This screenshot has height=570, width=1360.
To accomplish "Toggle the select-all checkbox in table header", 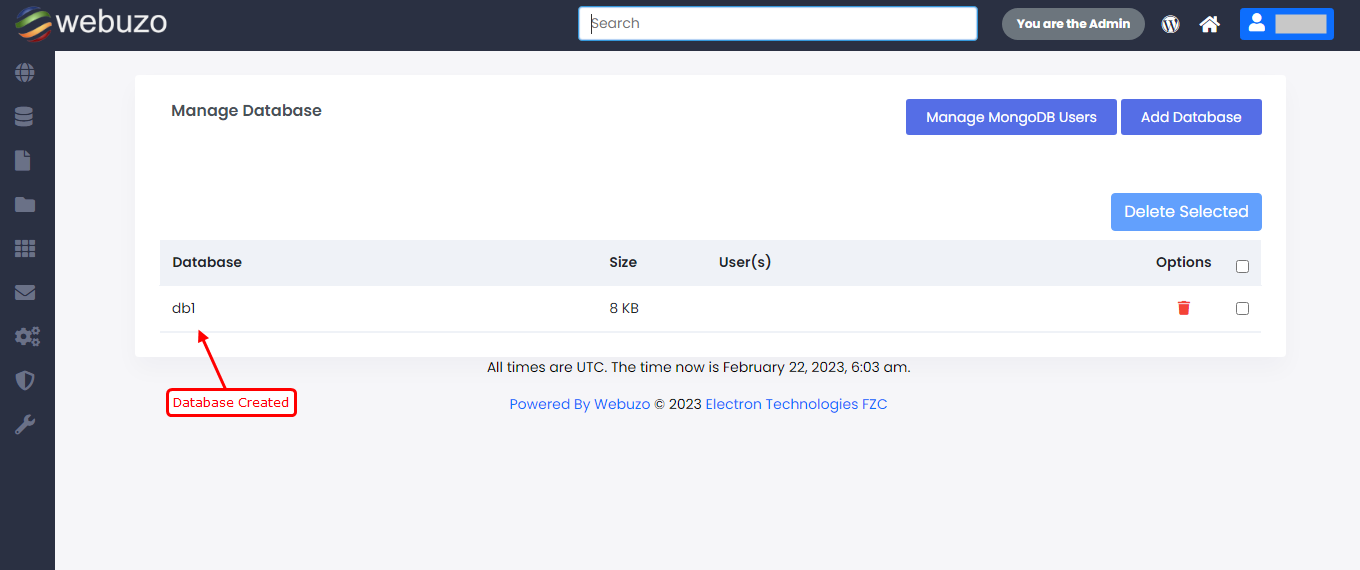I will coord(1242,267).
